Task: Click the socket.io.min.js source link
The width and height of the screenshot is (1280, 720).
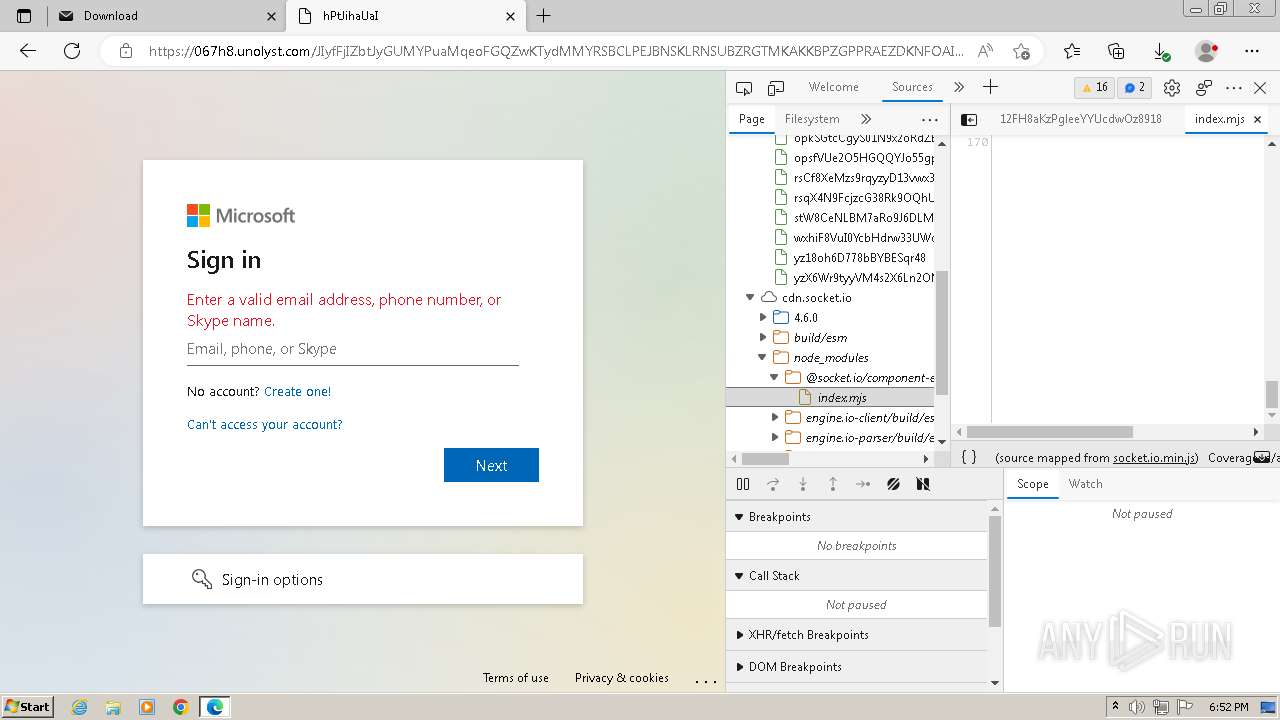Action: (1155, 458)
